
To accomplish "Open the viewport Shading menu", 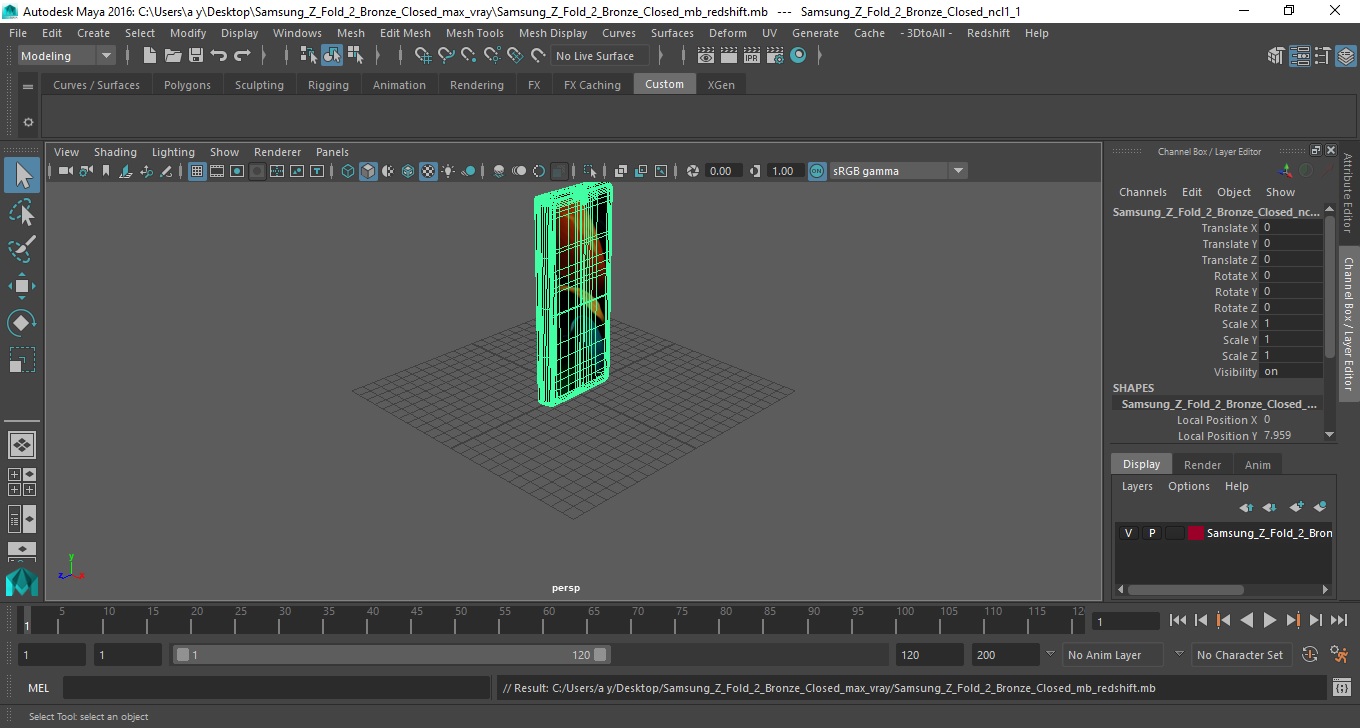I will point(115,152).
